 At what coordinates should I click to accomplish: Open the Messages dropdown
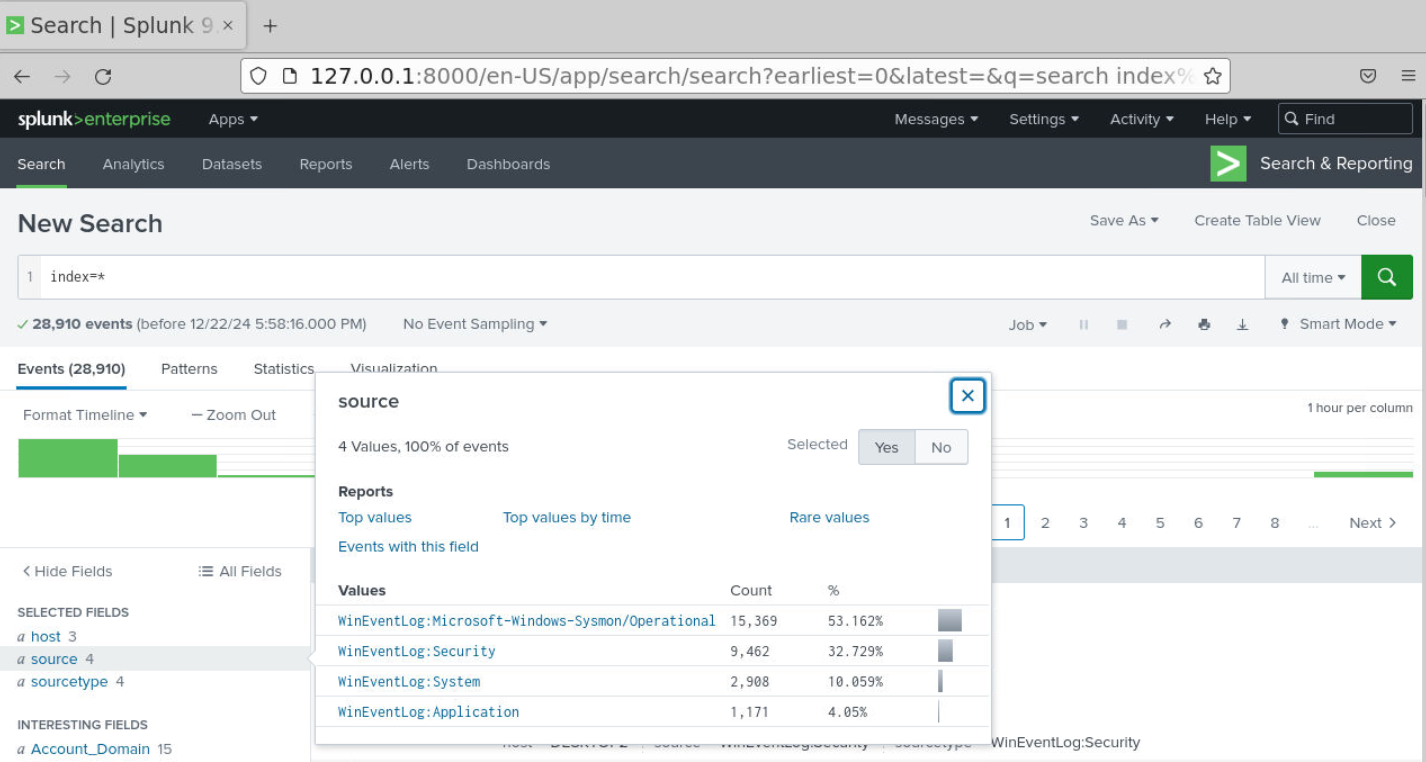(936, 119)
